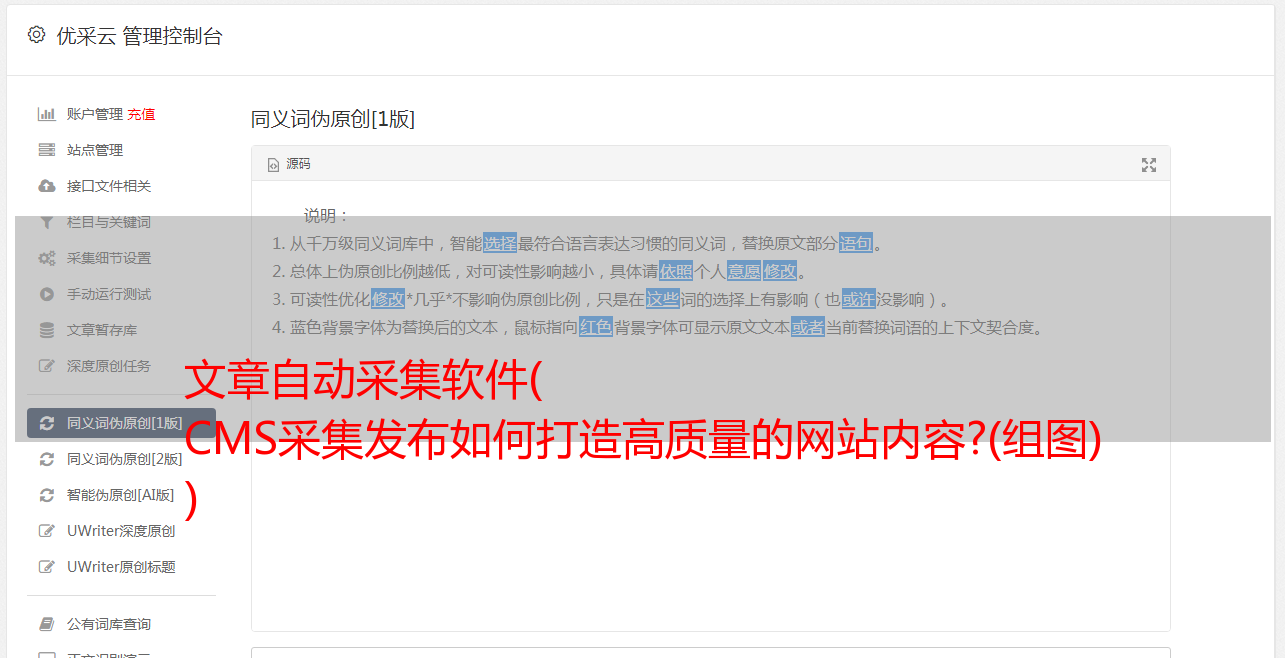This screenshot has width=1285, height=658.
Task: Click the gear icon beside 优采云 管理控制台
Action: tap(36, 35)
